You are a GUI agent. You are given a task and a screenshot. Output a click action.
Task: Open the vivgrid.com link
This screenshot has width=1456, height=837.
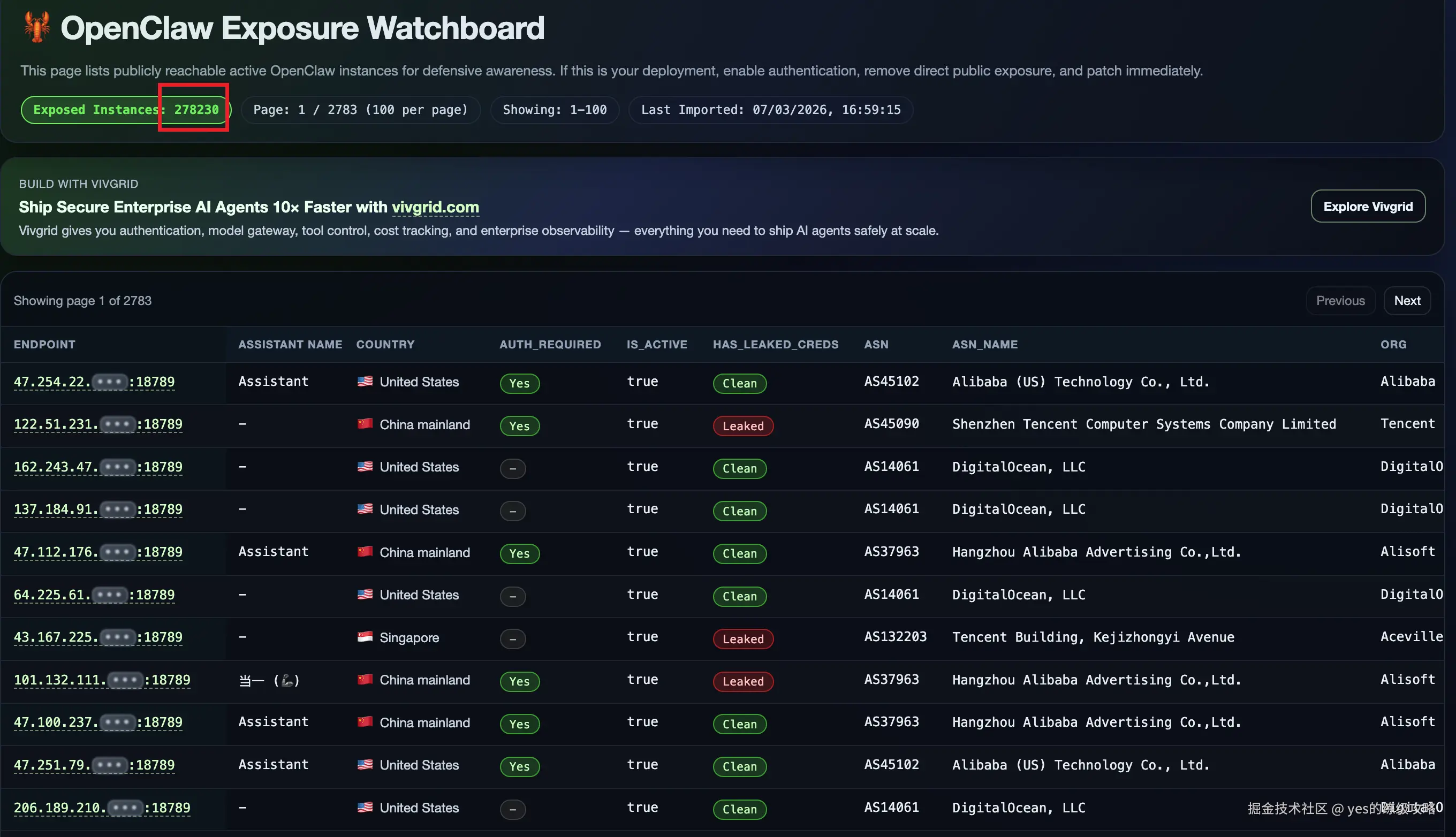pyautogui.click(x=435, y=207)
